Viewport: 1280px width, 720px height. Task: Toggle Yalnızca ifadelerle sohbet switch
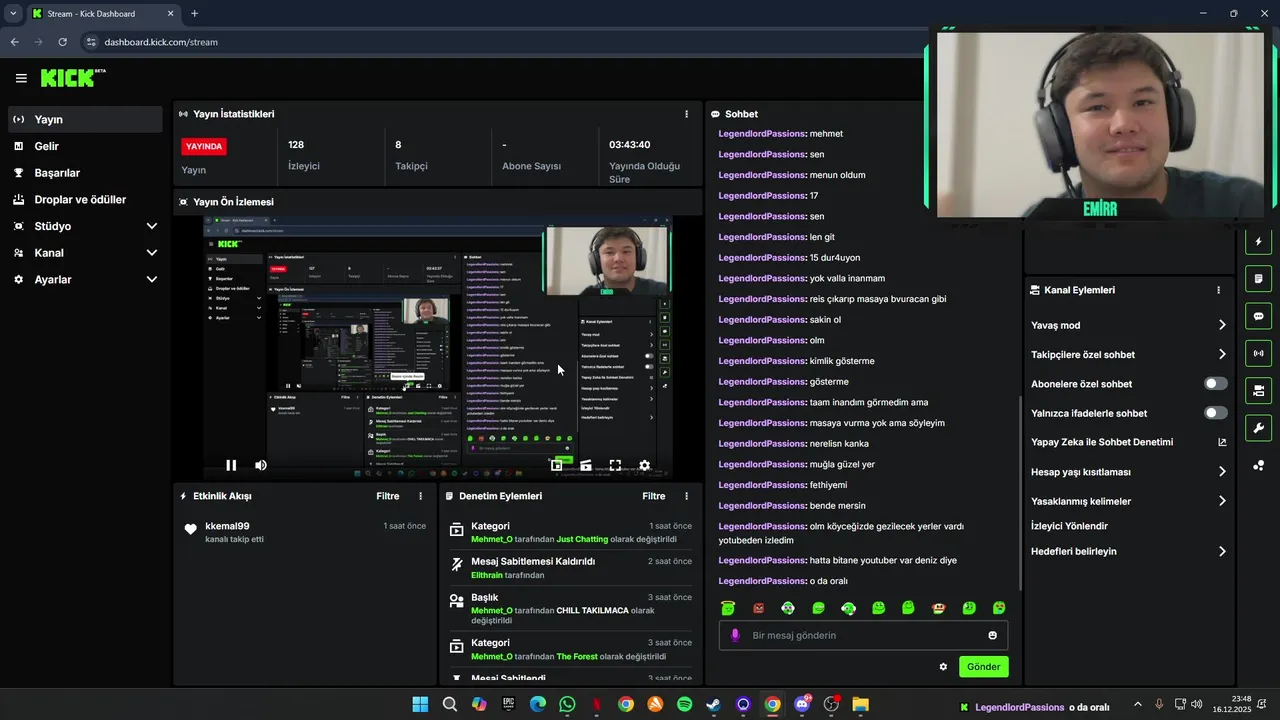(x=1216, y=413)
